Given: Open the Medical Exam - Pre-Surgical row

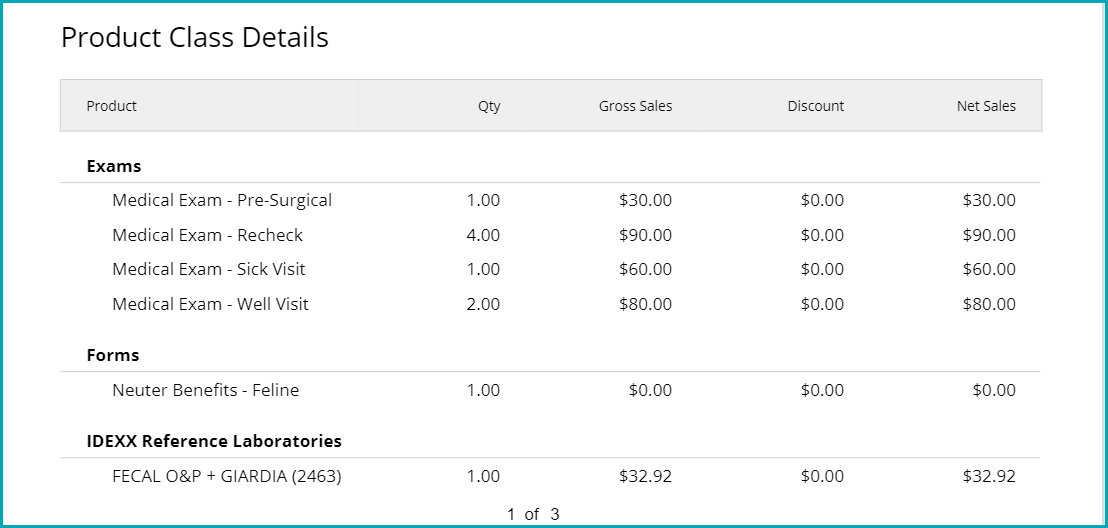Looking at the screenshot, I should [x=222, y=200].
